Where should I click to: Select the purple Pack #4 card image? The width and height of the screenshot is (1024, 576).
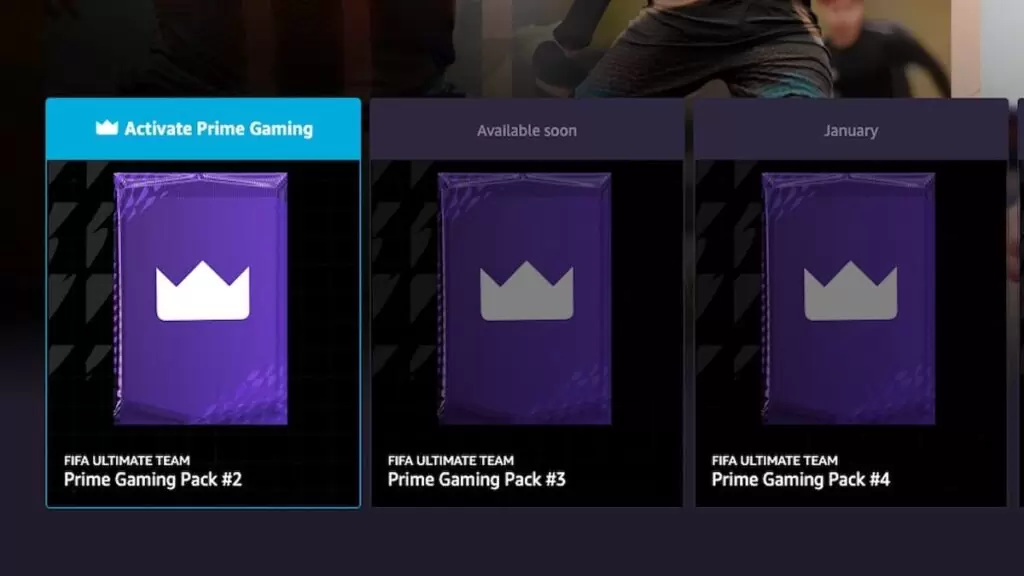click(848, 298)
